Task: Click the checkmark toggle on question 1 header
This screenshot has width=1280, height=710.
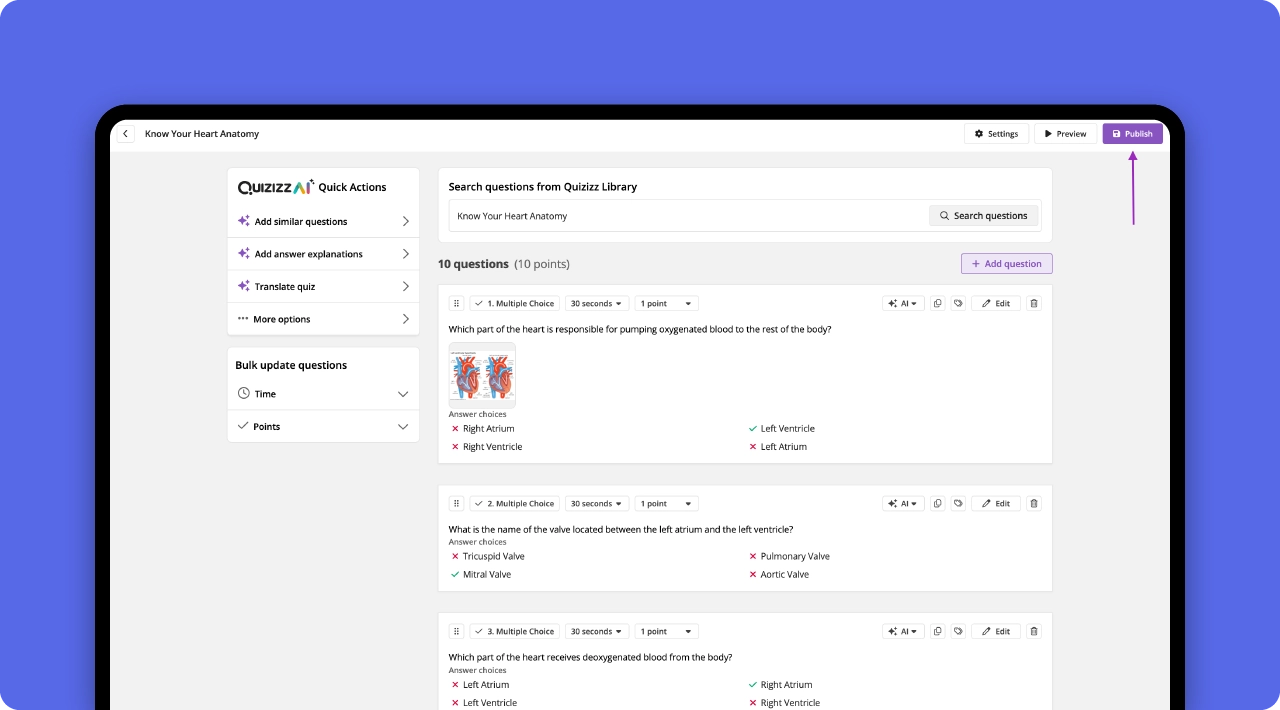Action: 480,302
